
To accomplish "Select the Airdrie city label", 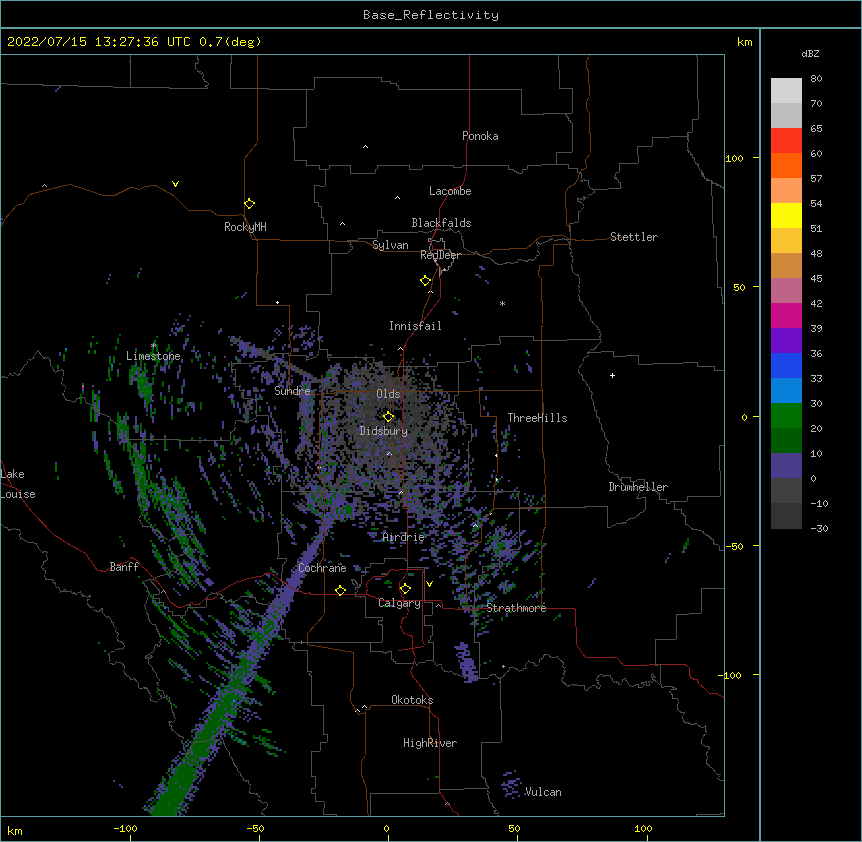I will 404,537.
